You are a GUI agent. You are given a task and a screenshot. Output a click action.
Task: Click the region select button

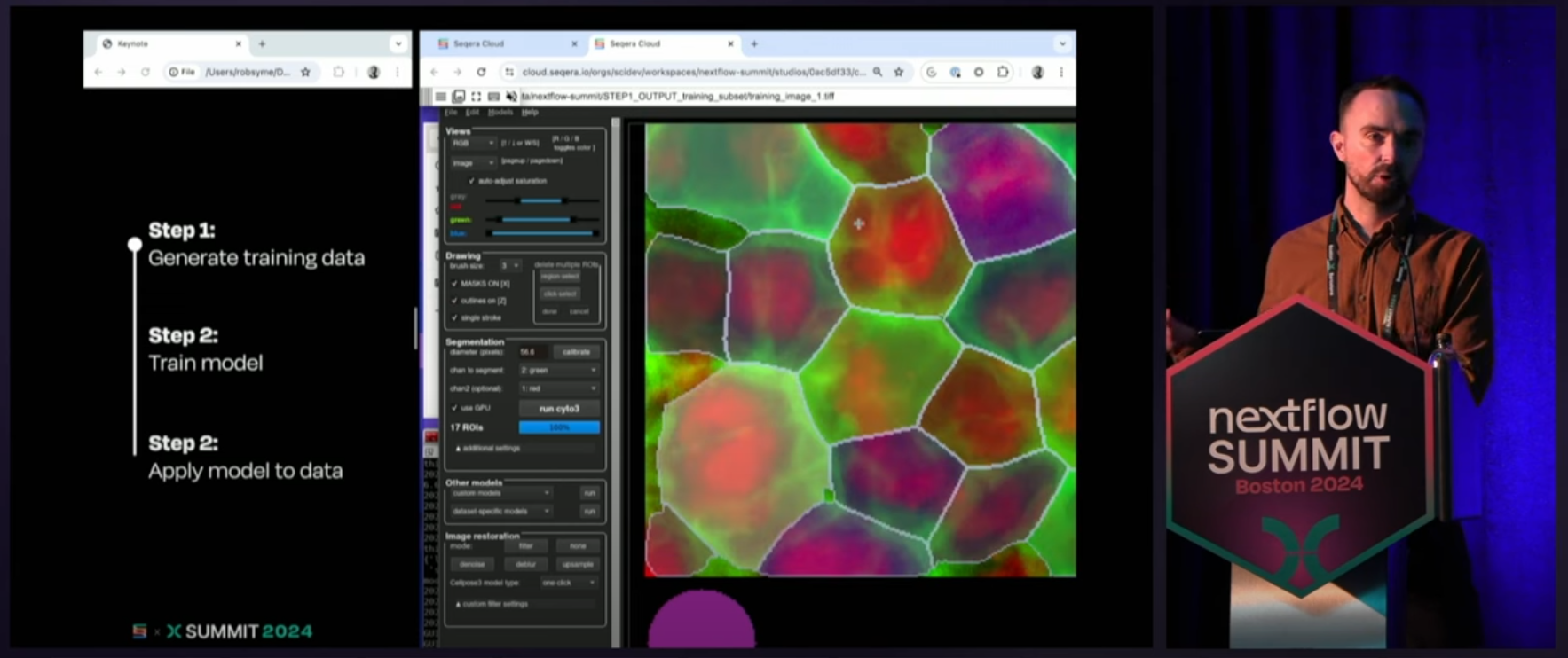(x=560, y=277)
